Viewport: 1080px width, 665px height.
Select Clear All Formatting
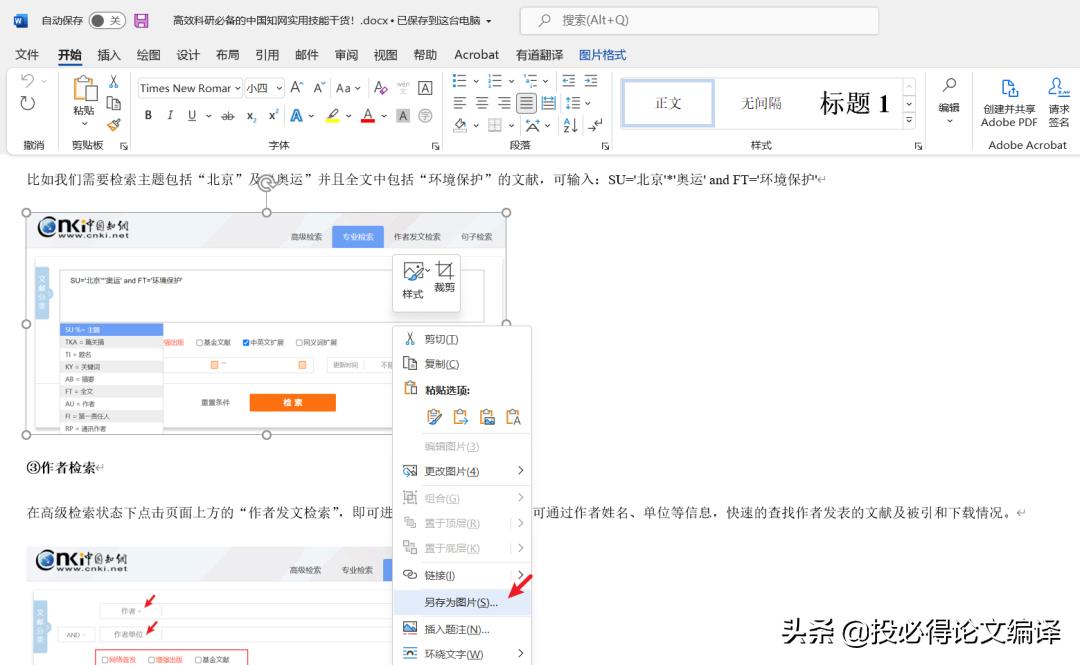[x=380, y=88]
